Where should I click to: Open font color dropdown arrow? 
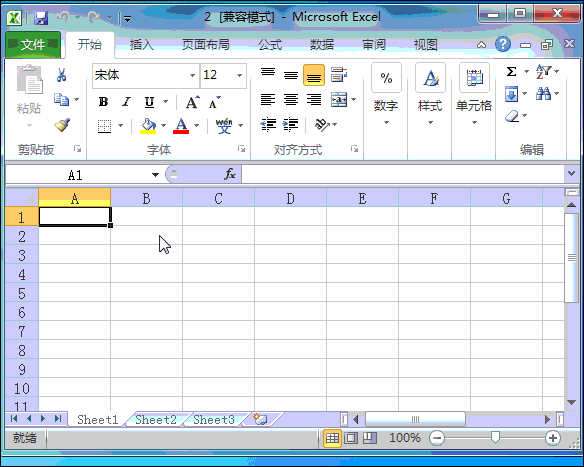click(x=196, y=126)
